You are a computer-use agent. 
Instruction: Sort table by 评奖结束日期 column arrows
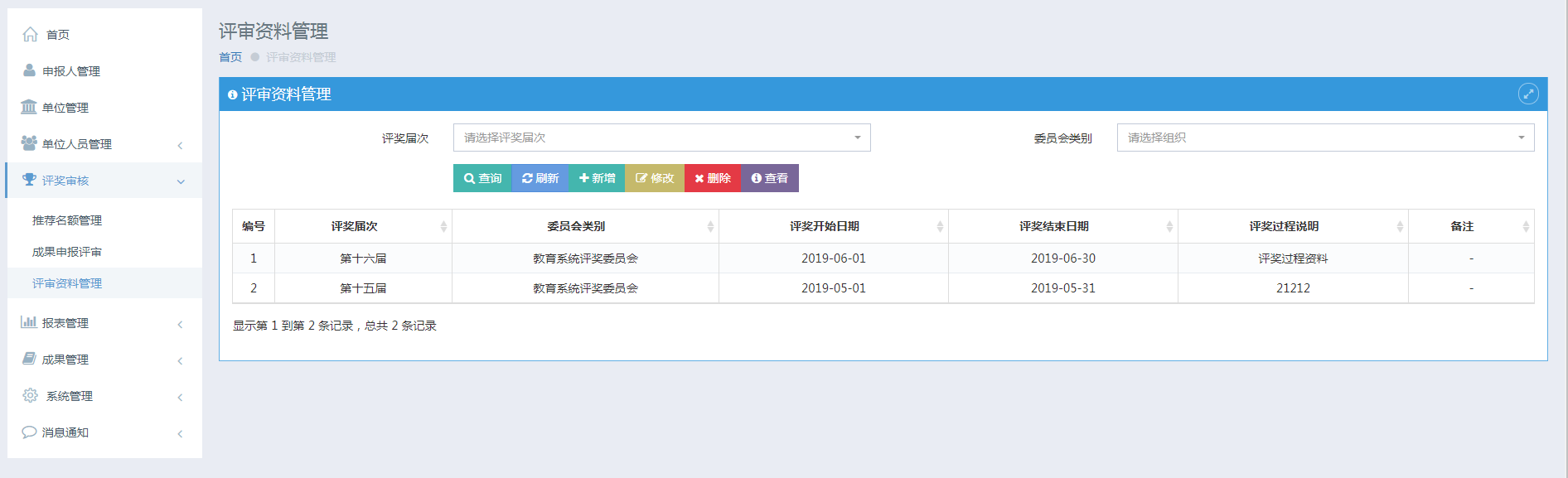1169,226
